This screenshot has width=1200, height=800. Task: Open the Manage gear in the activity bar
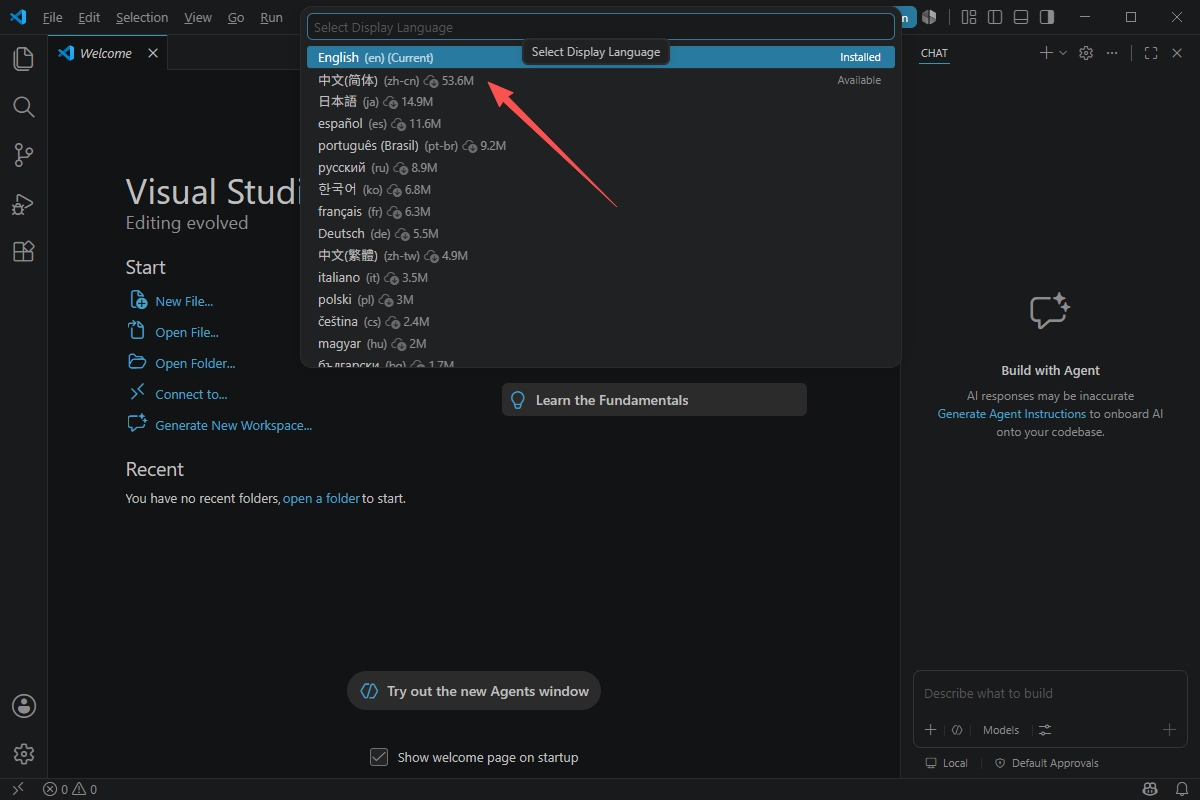point(24,754)
